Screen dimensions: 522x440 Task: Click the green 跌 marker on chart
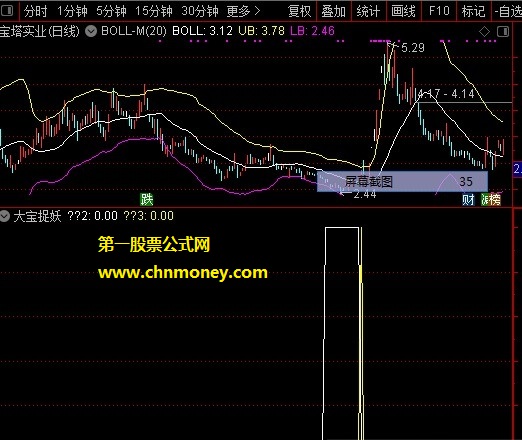[146, 200]
